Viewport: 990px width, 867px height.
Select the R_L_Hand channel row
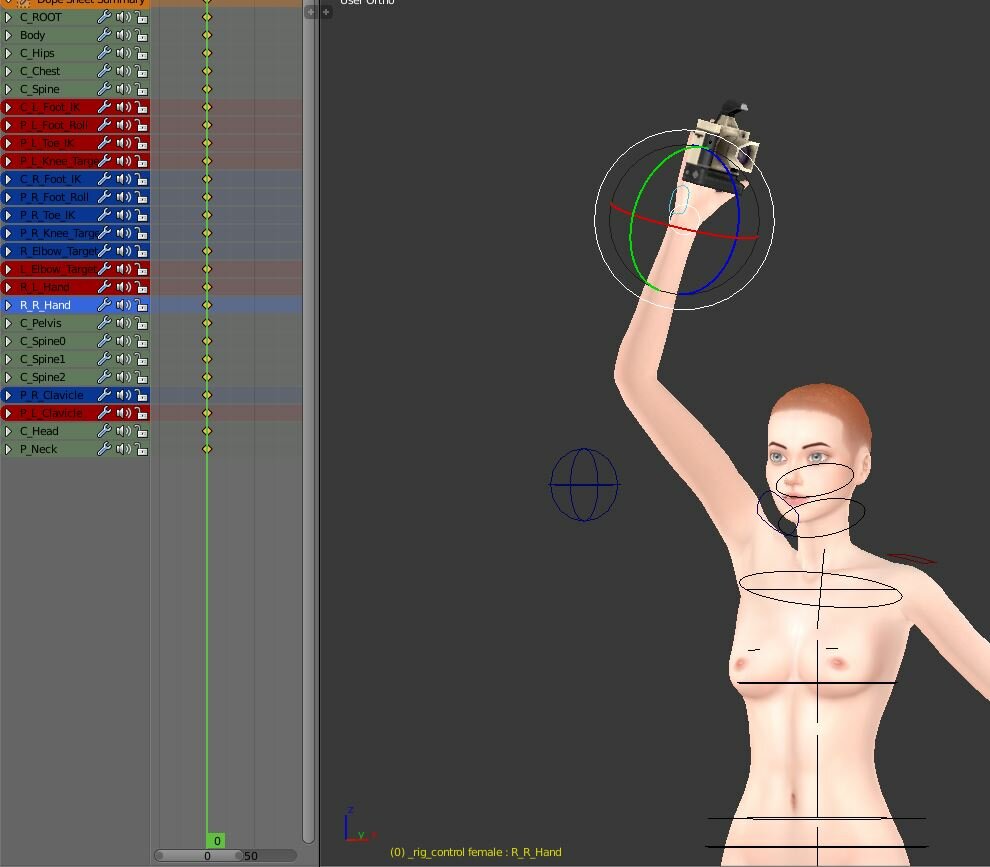tap(75, 287)
